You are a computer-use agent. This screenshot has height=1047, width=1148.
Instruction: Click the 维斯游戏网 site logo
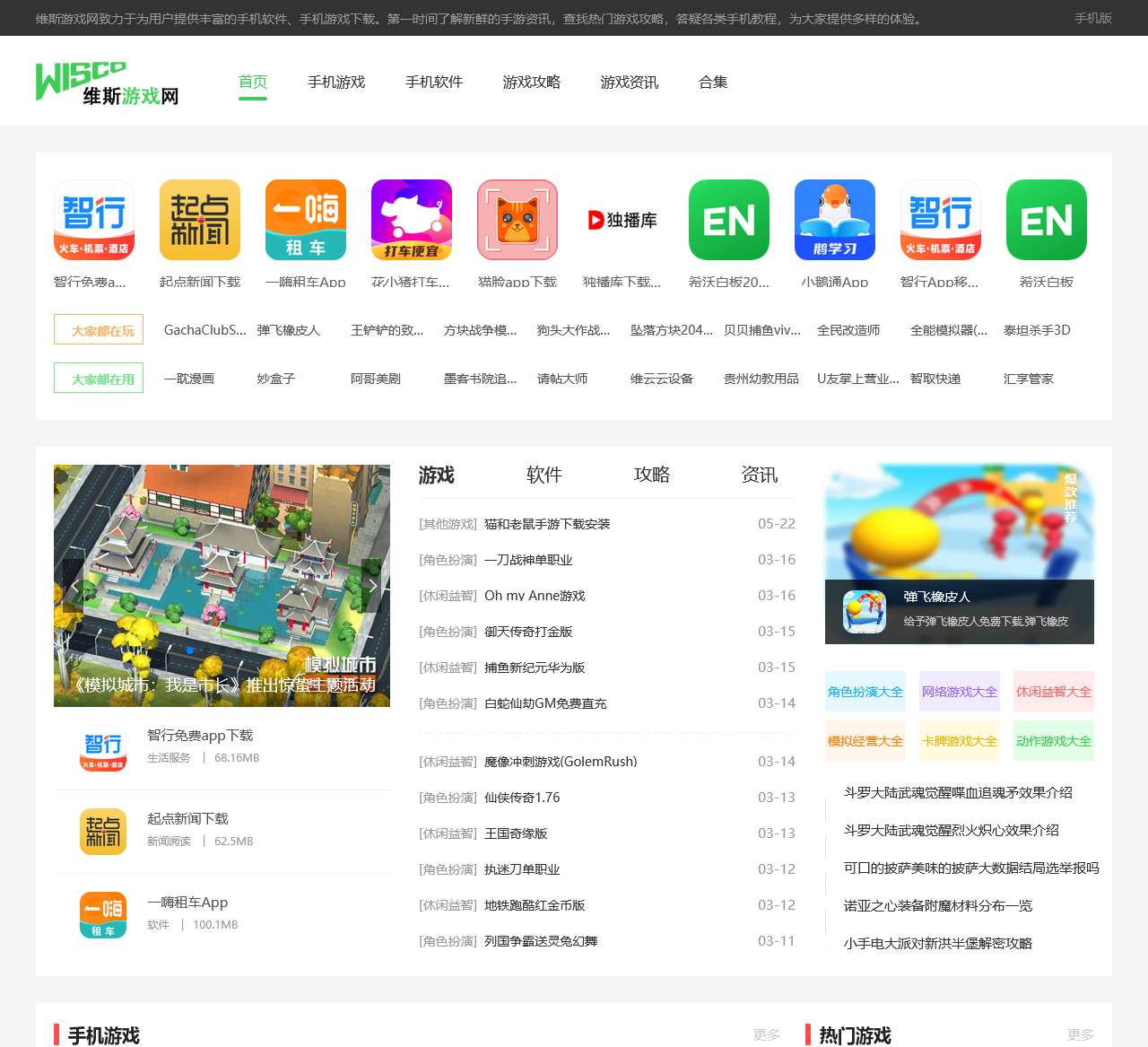107,83
